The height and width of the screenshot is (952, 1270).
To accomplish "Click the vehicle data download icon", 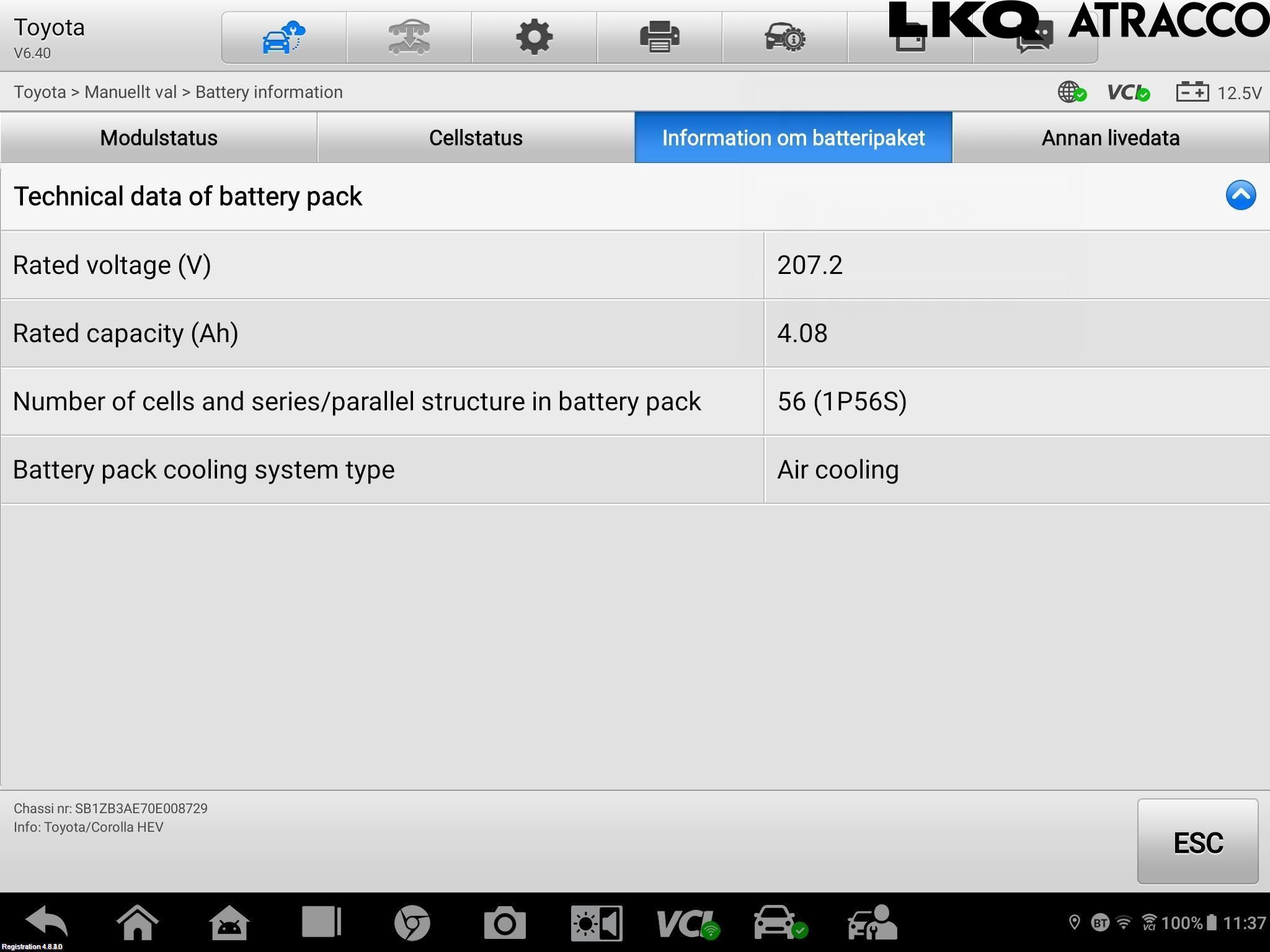I will (409, 37).
